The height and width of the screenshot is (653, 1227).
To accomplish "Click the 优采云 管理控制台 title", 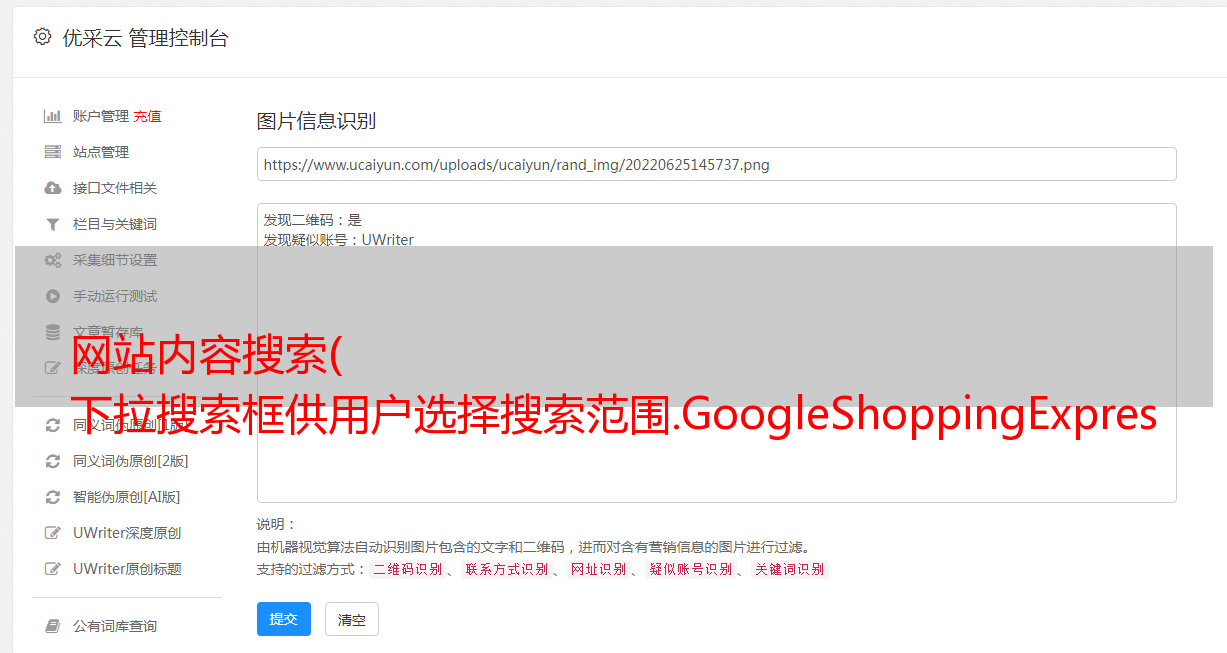I will click(145, 38).
